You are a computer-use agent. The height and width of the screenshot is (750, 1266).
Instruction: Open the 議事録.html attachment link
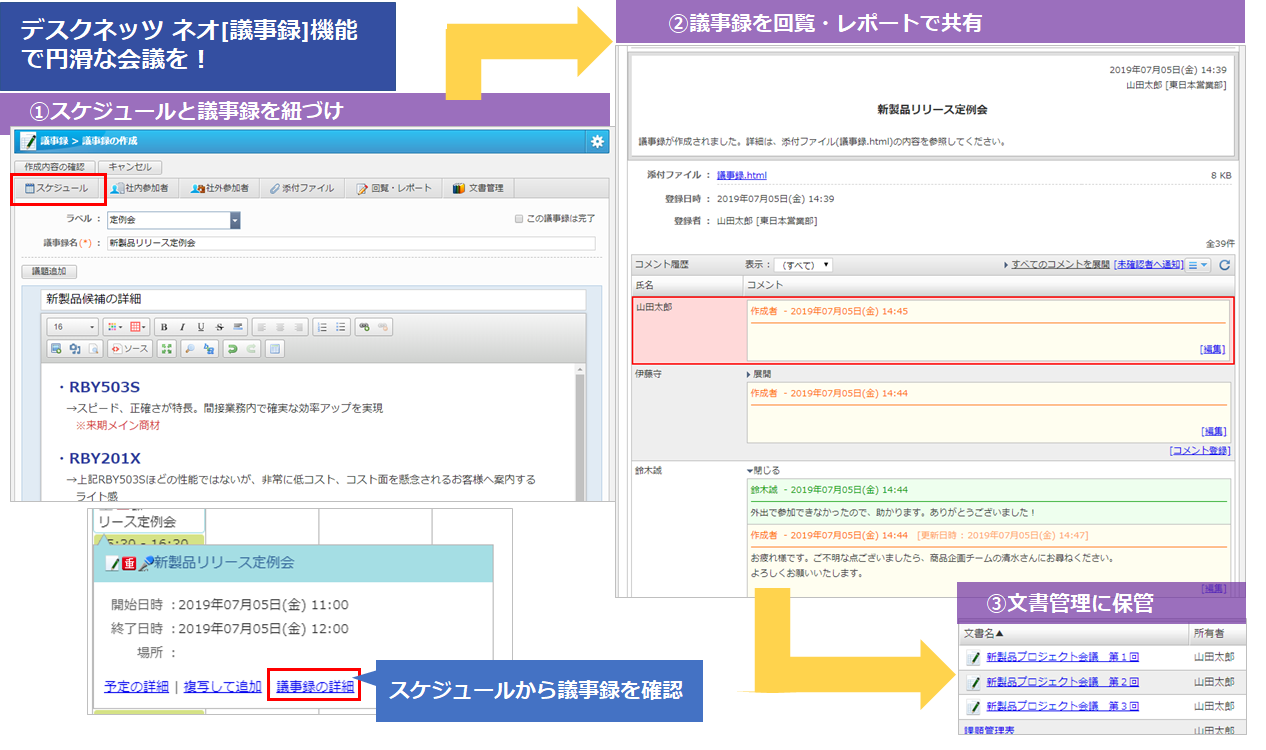(742, 175)
